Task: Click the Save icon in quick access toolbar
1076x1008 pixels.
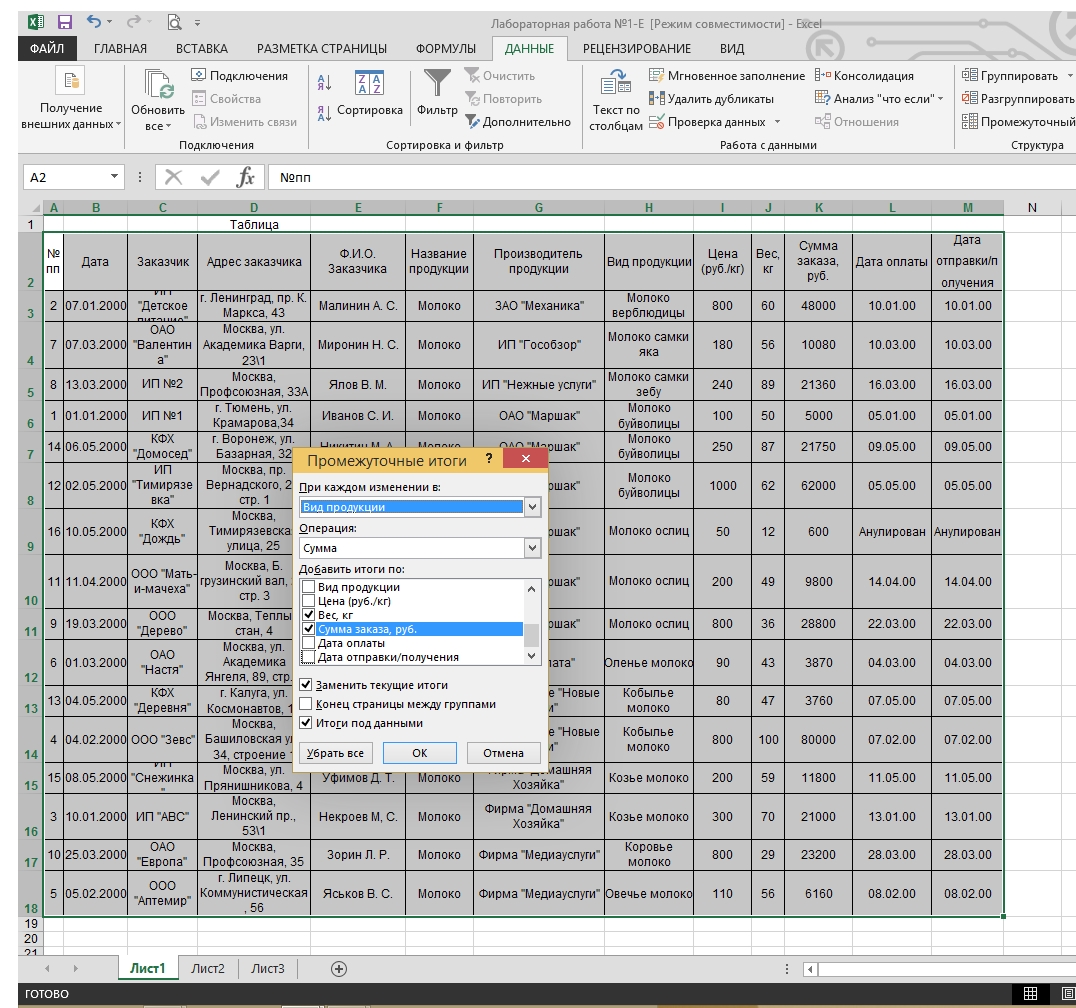Action: 65,23
